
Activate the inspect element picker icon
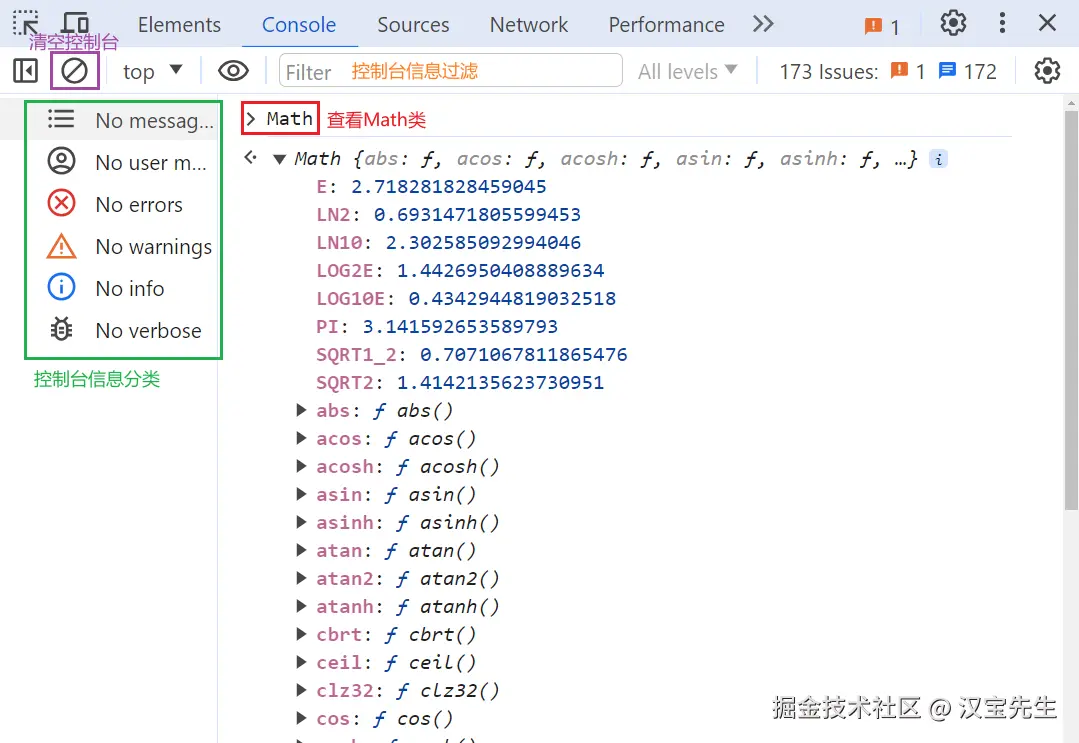click(25, 23)
